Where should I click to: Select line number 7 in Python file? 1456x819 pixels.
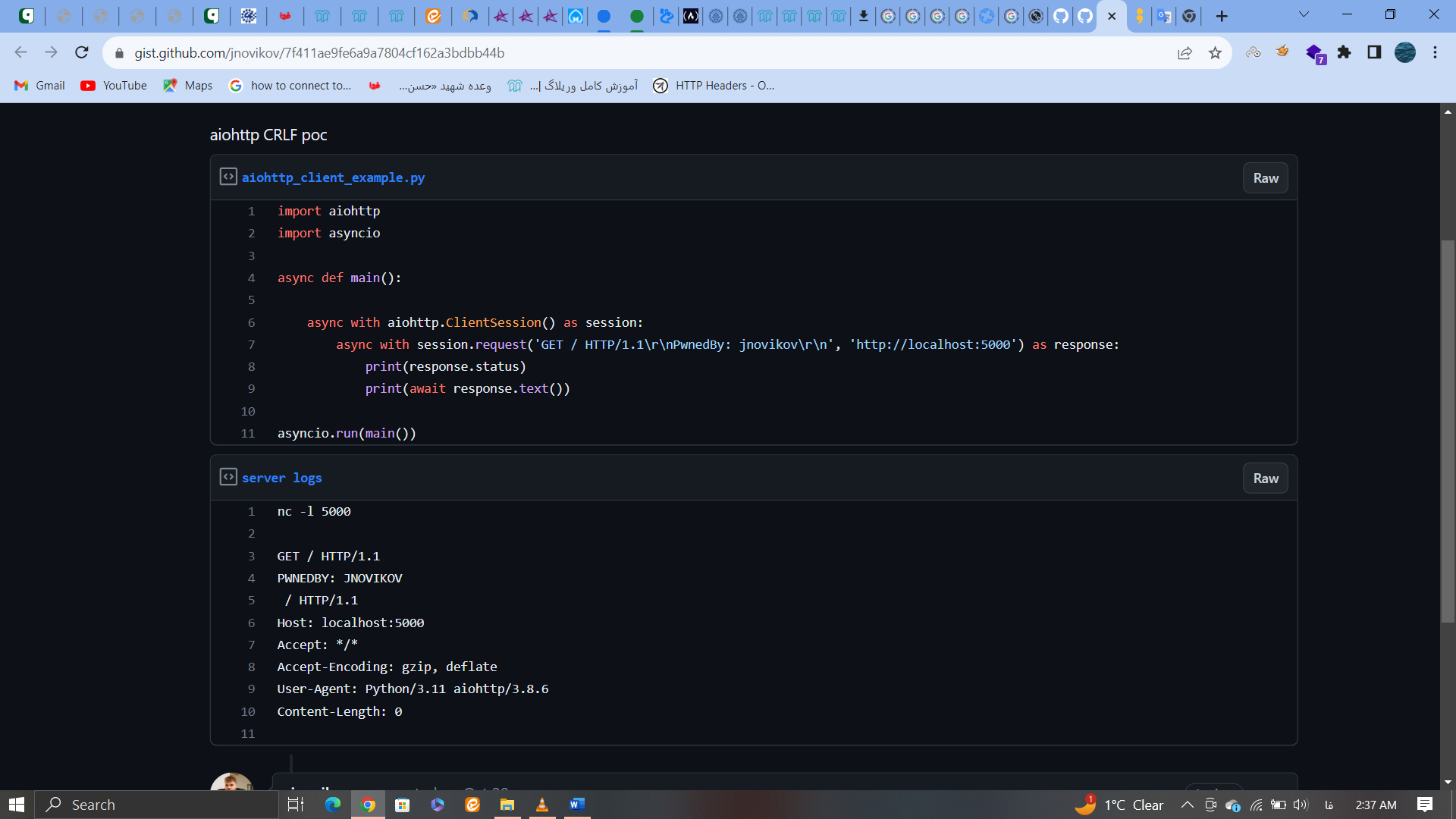tap(251, 344)
